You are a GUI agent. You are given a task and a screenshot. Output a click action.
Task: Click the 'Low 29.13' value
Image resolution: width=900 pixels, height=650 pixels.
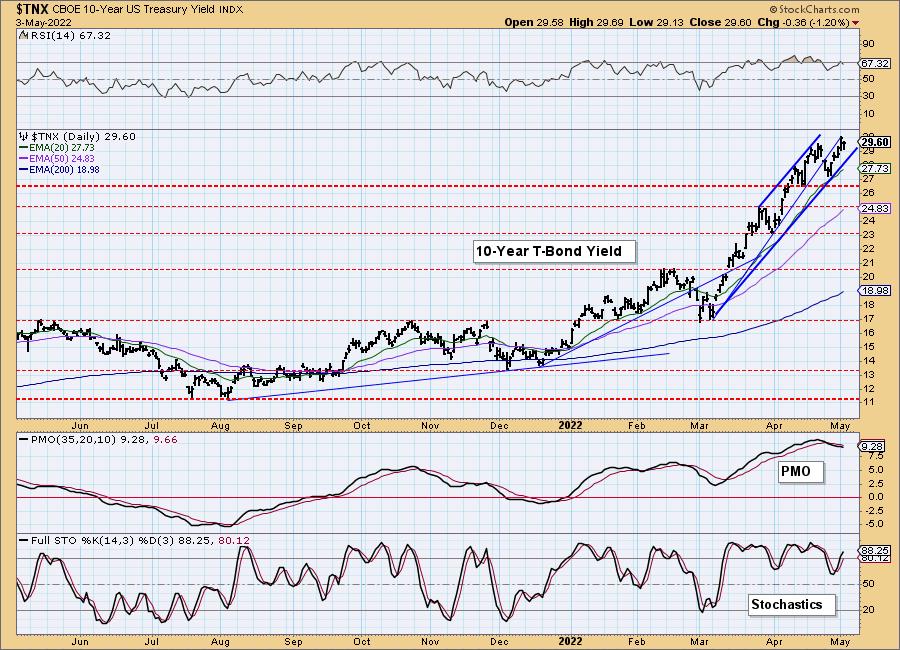[x=657, y=22]
